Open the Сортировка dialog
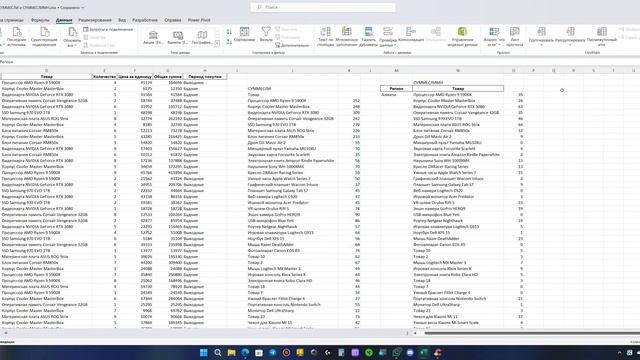The image size is (640, 360). click(x=244, y=34)
